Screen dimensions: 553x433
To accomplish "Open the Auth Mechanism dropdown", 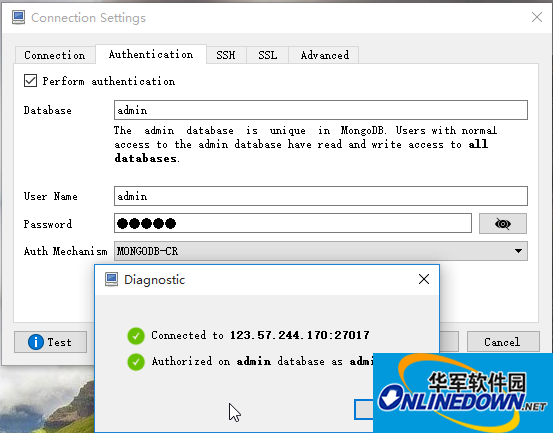I will [x=321, y=251].
